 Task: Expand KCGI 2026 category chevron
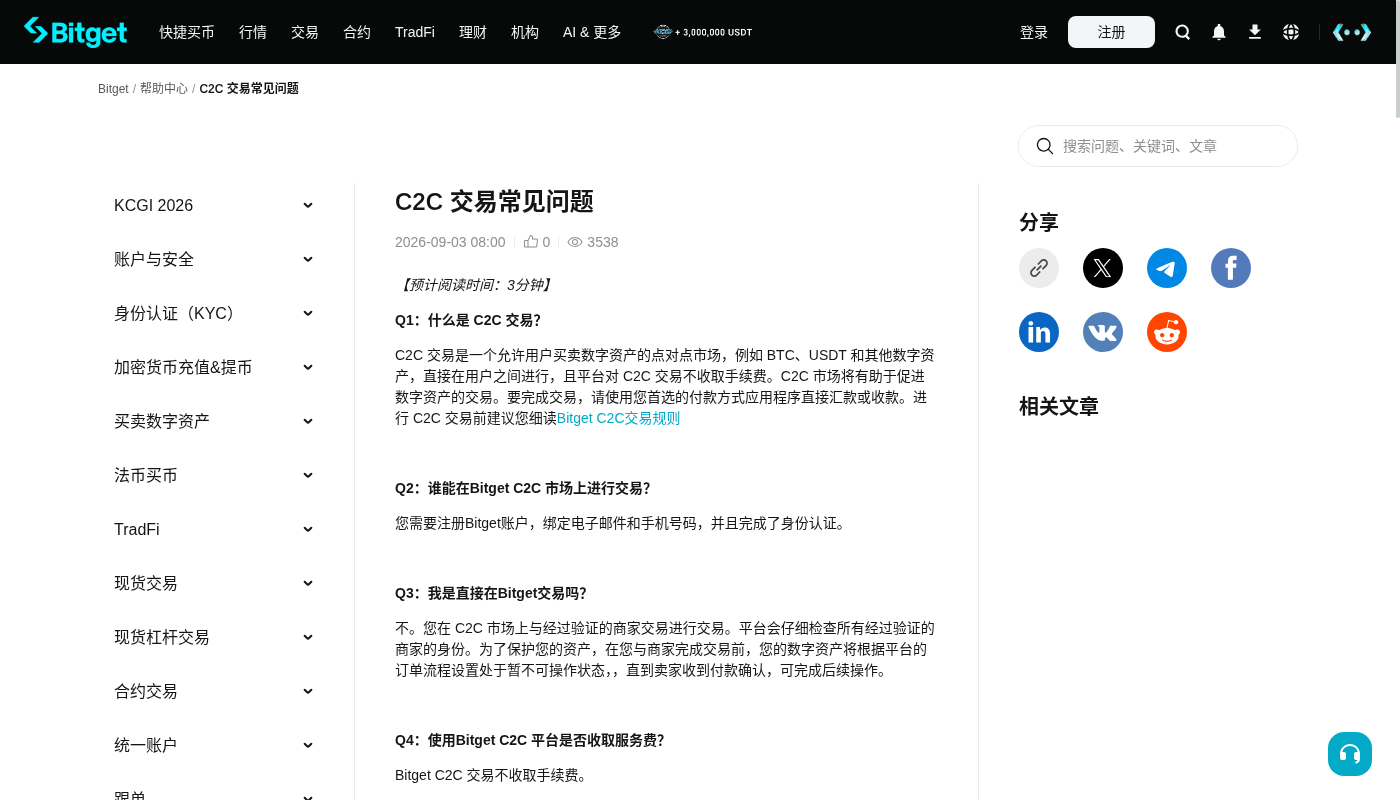308,205
